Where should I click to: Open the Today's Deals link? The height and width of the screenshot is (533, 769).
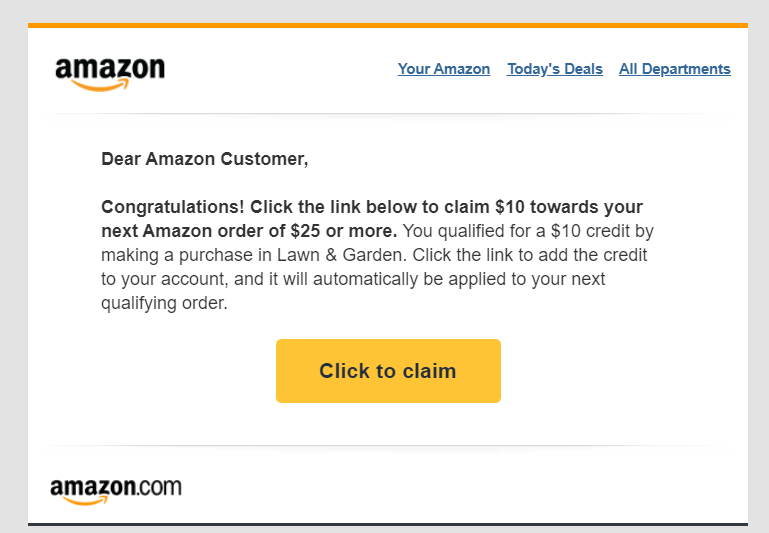point(555,69)
